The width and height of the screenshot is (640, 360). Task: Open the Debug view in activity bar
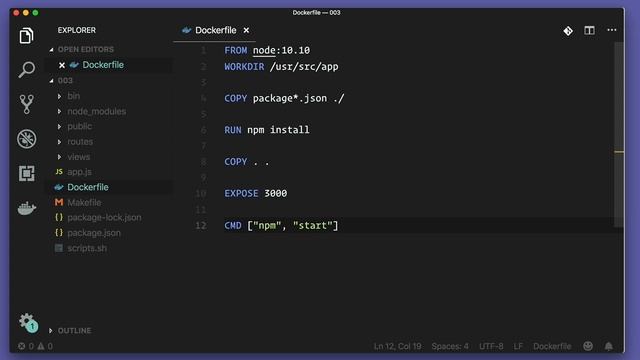tap(27, 139)
